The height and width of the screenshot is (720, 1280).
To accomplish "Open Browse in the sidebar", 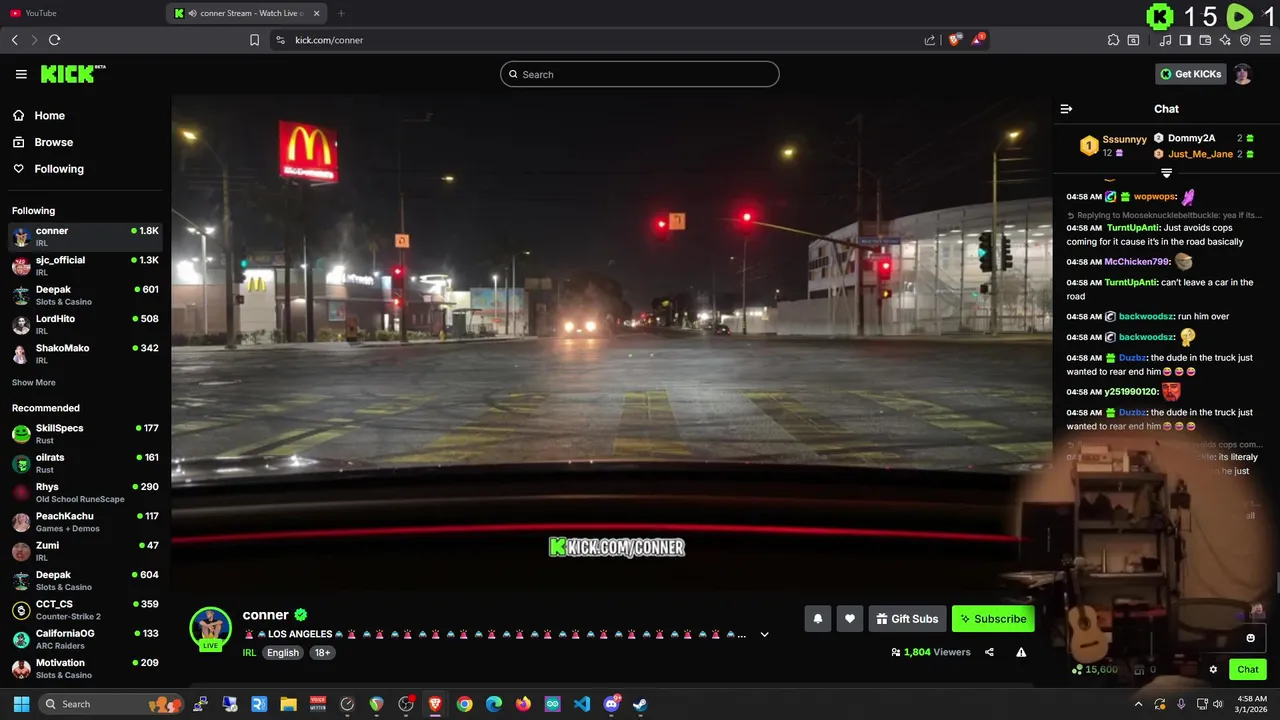I will point(53,142).
